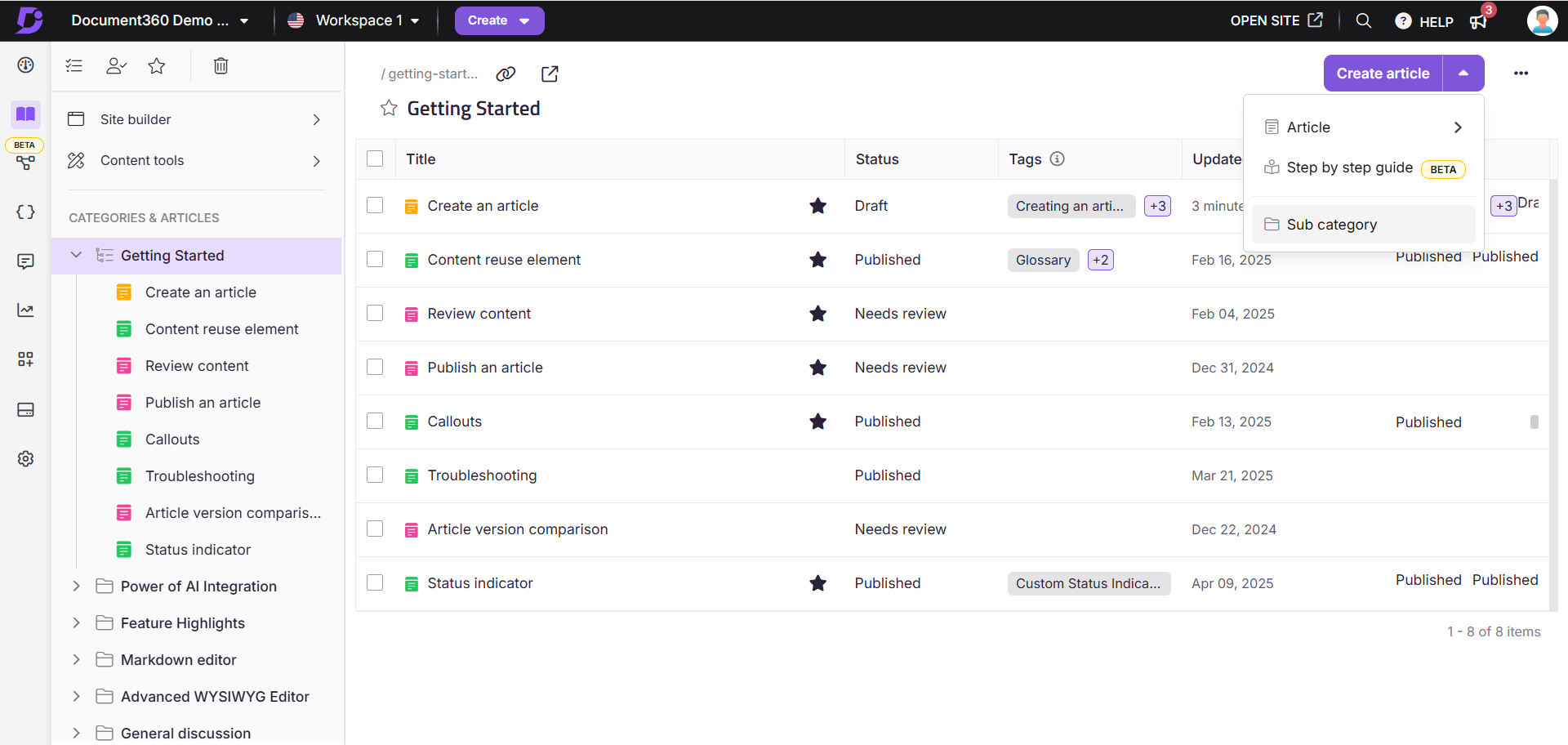Click the Tags info icon
Viewport: 1568px width, 745px height.
coord(1057,158)
